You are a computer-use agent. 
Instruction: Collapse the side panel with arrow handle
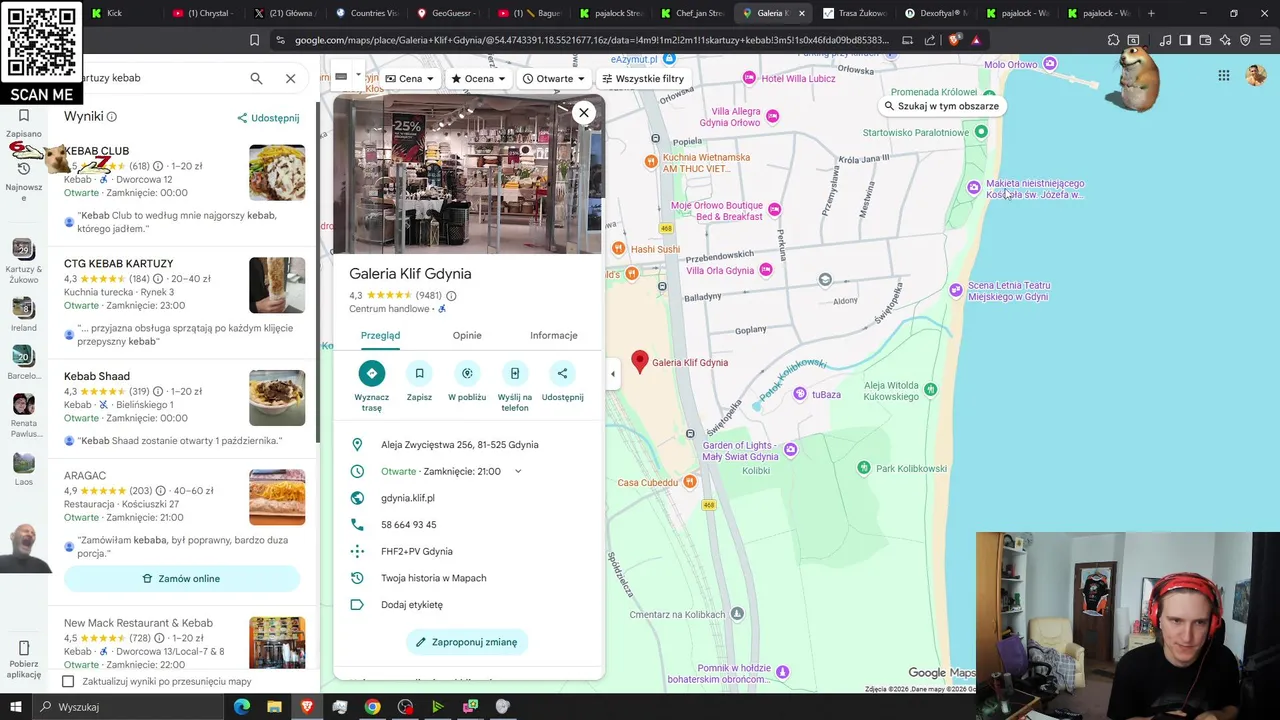tap(613, 374)
